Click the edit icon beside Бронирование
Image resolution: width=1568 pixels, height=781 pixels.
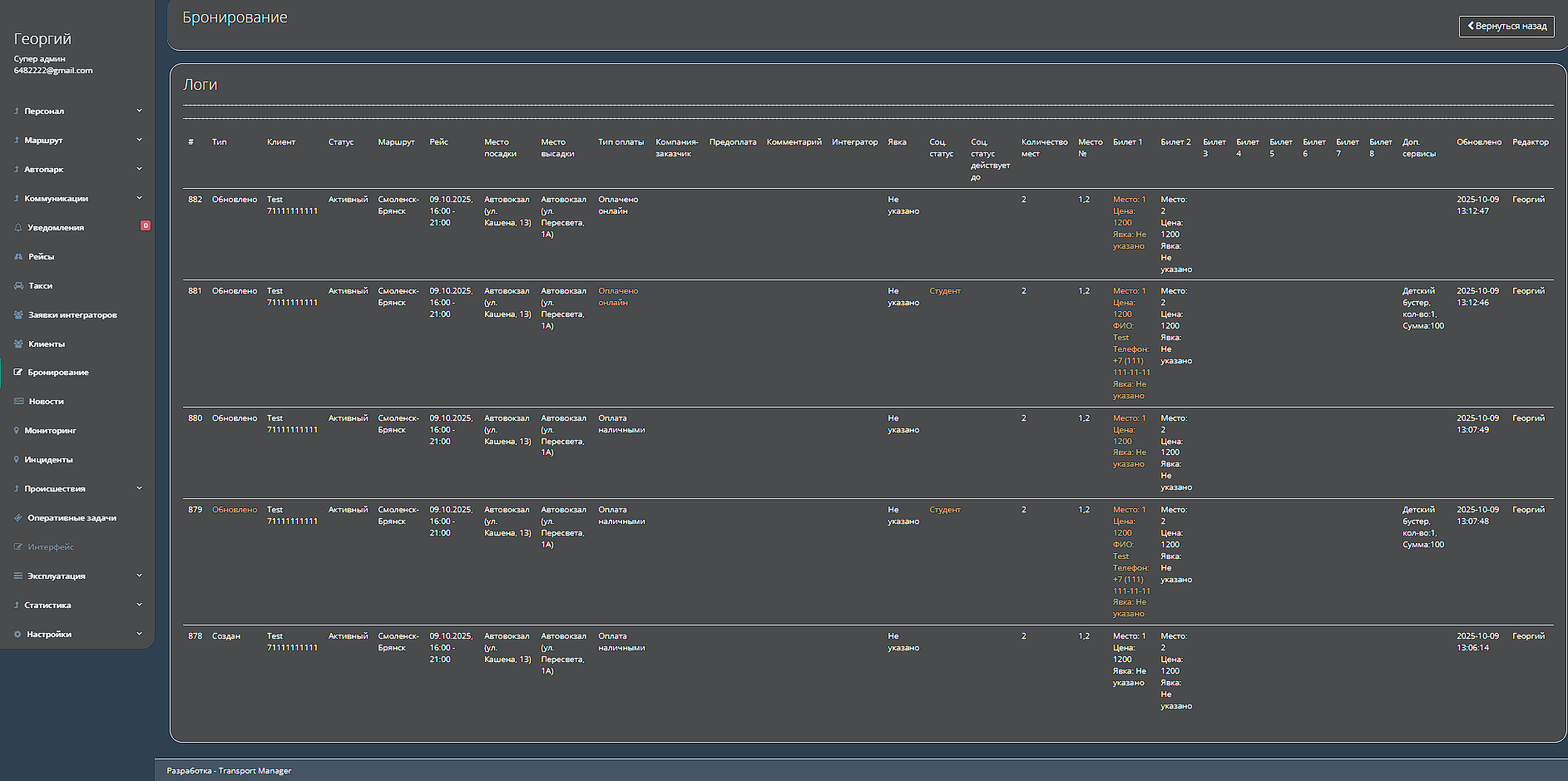pos(18,373)
